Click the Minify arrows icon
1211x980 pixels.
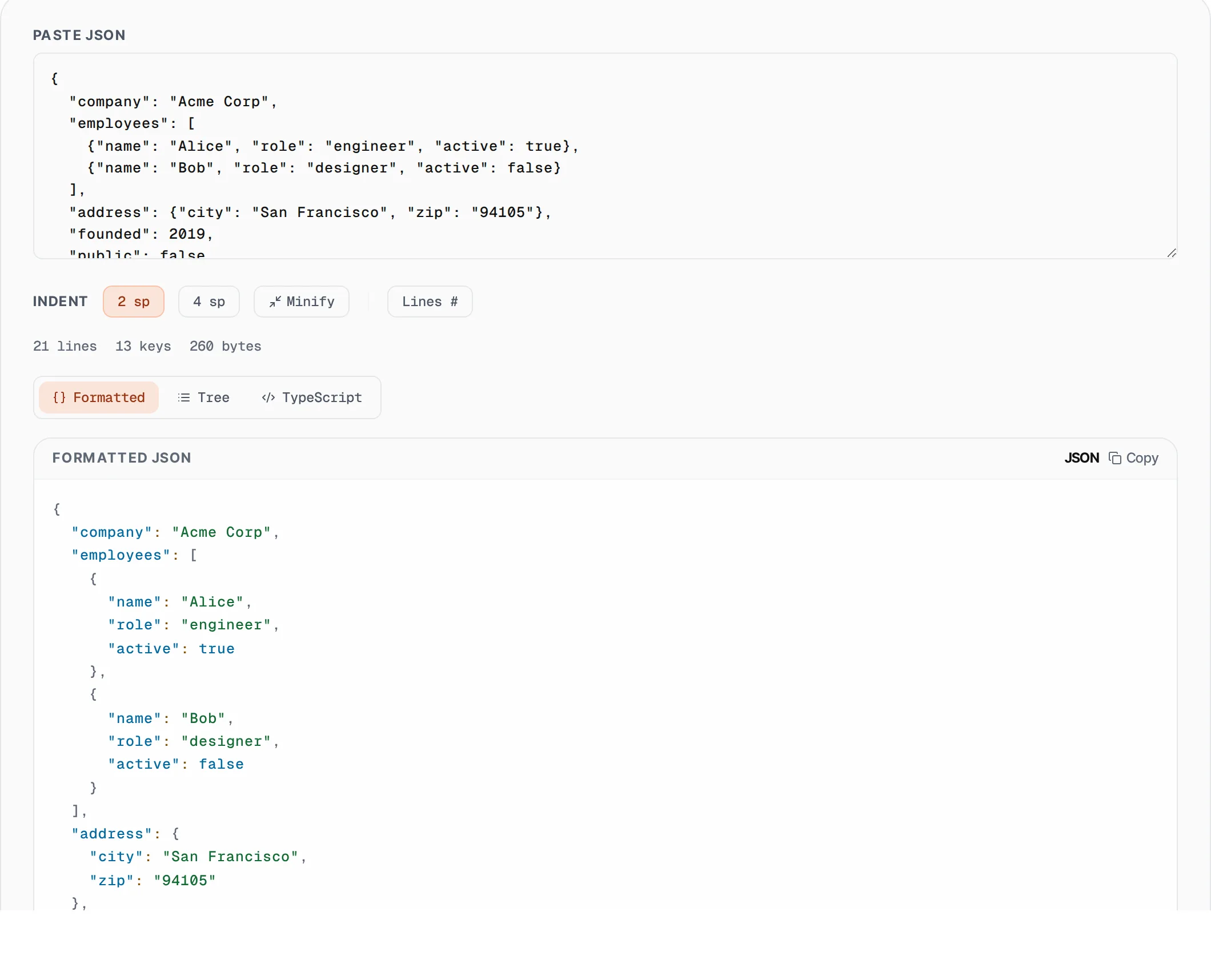[x=275, y=302]
